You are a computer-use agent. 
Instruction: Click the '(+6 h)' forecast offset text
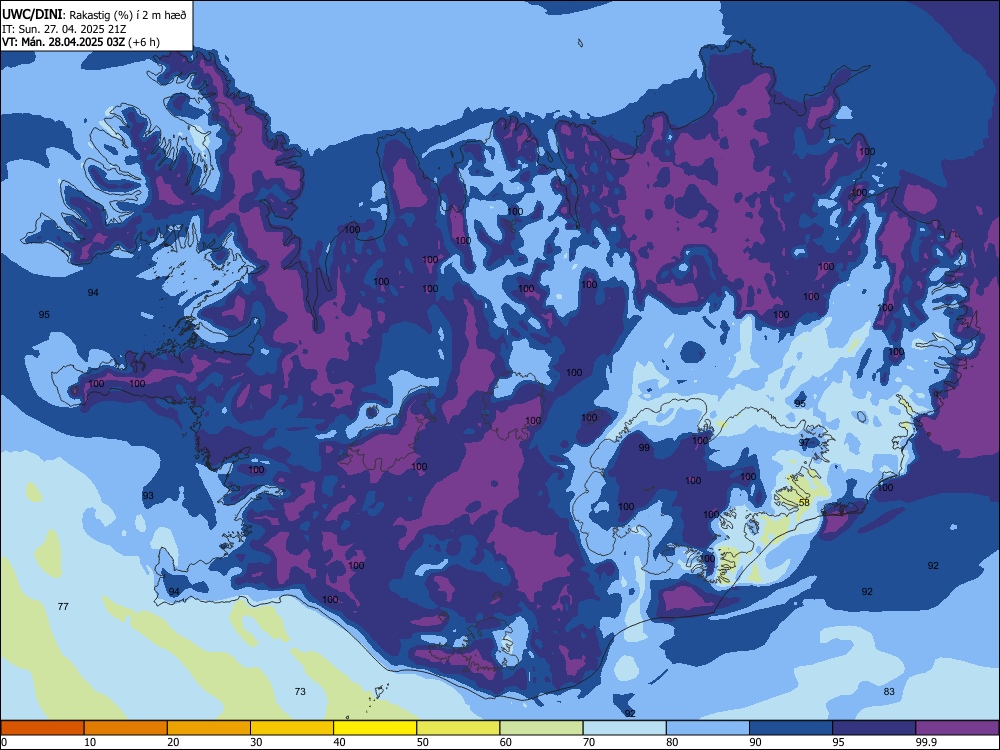point(144,42)
